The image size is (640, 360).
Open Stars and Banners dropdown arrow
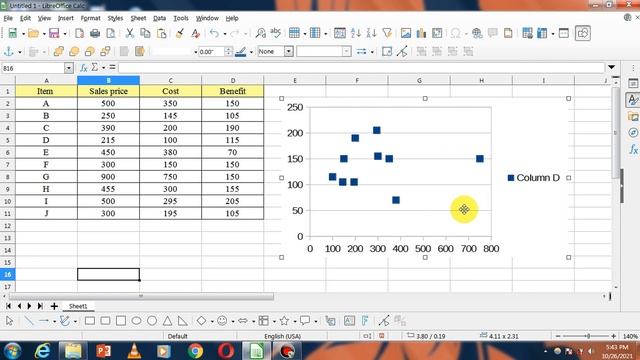pos(295,321)
